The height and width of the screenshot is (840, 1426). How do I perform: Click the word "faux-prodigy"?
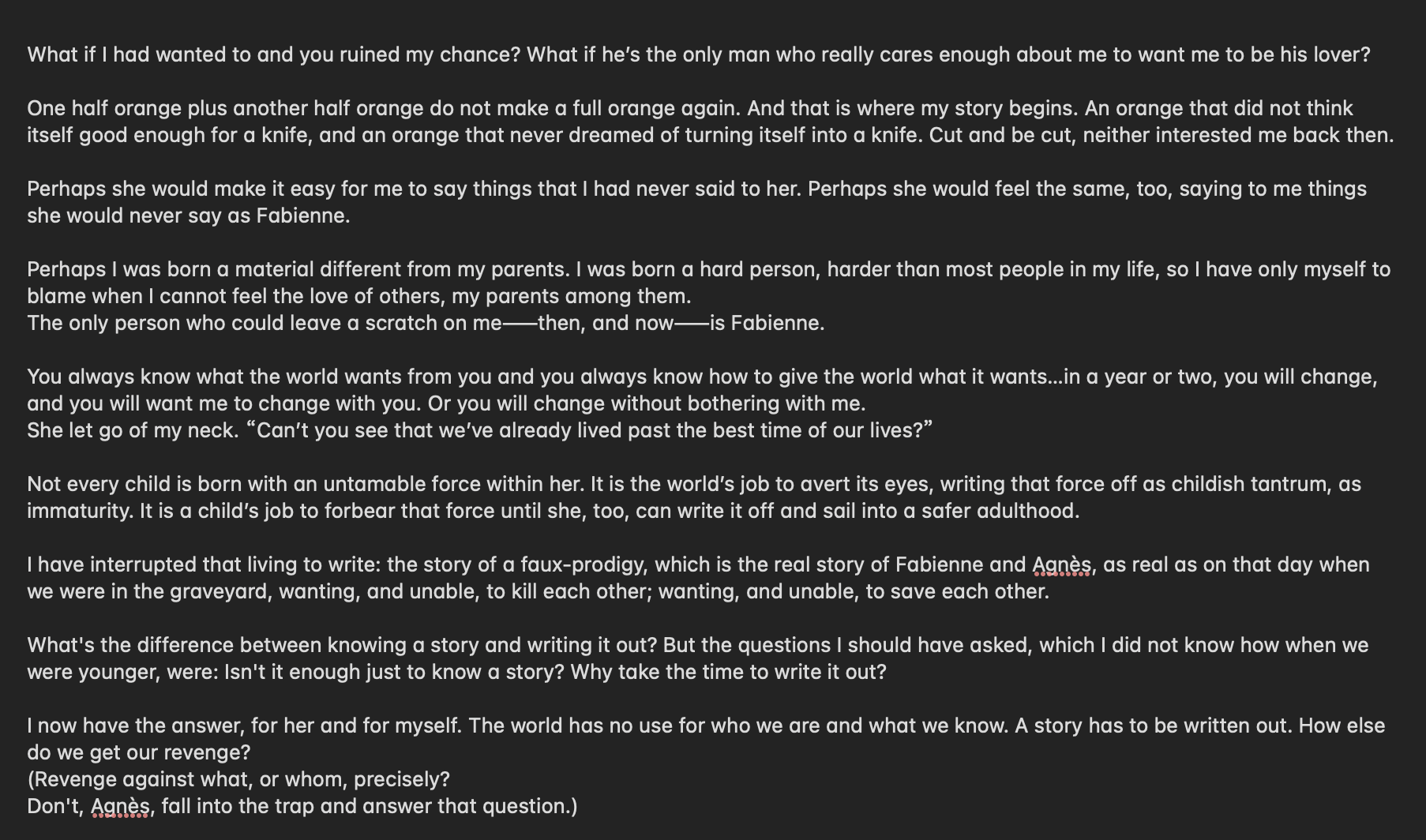584,565
